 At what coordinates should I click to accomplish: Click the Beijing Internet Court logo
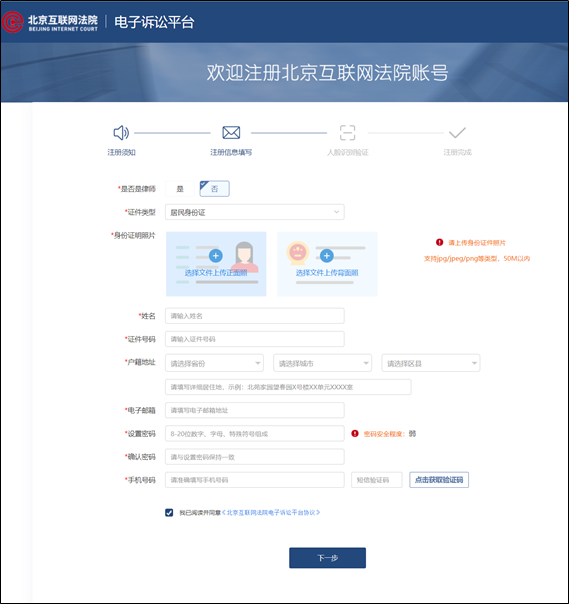click(x=50, y=22)
